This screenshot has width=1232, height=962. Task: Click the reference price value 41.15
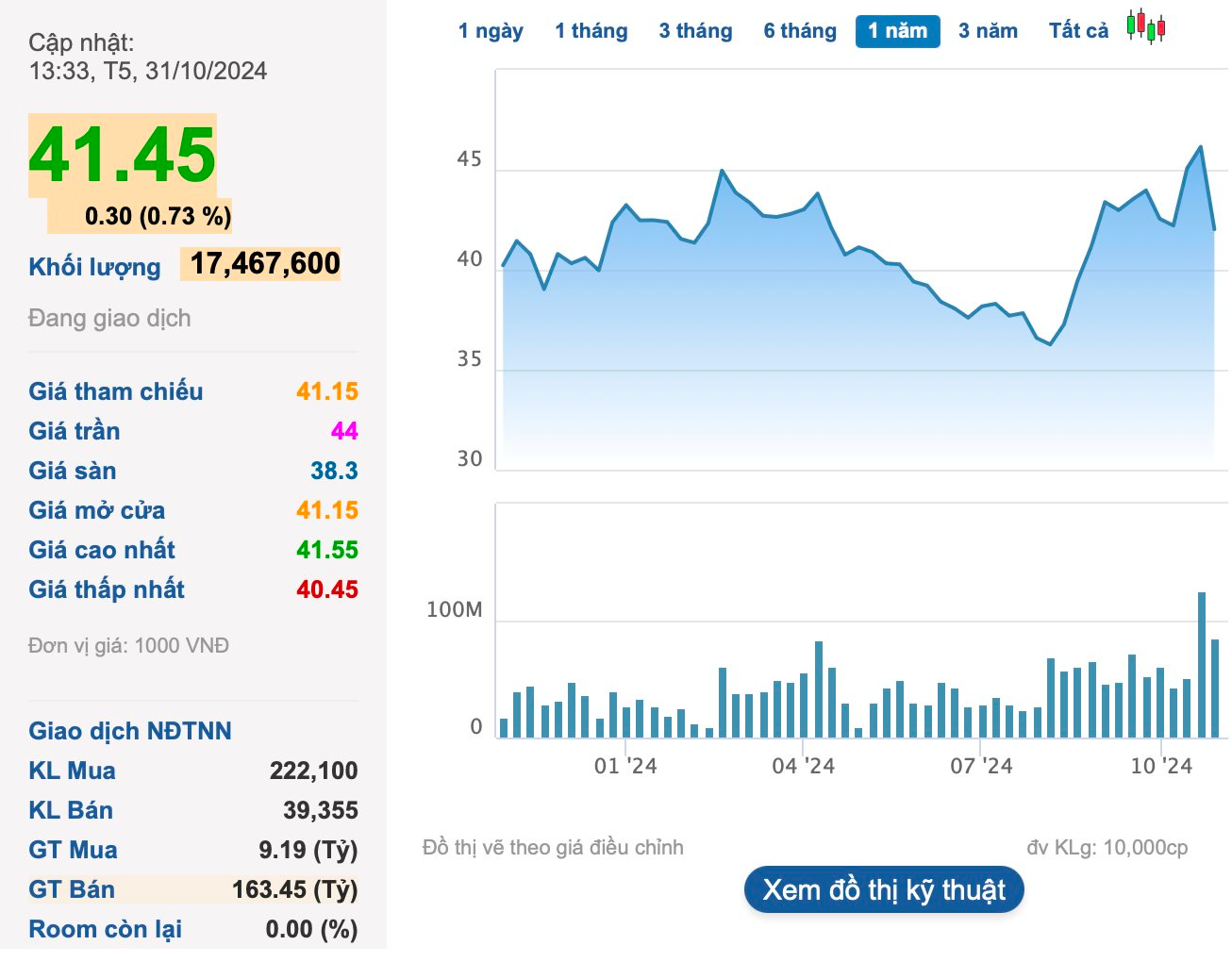tap(327, 391)
